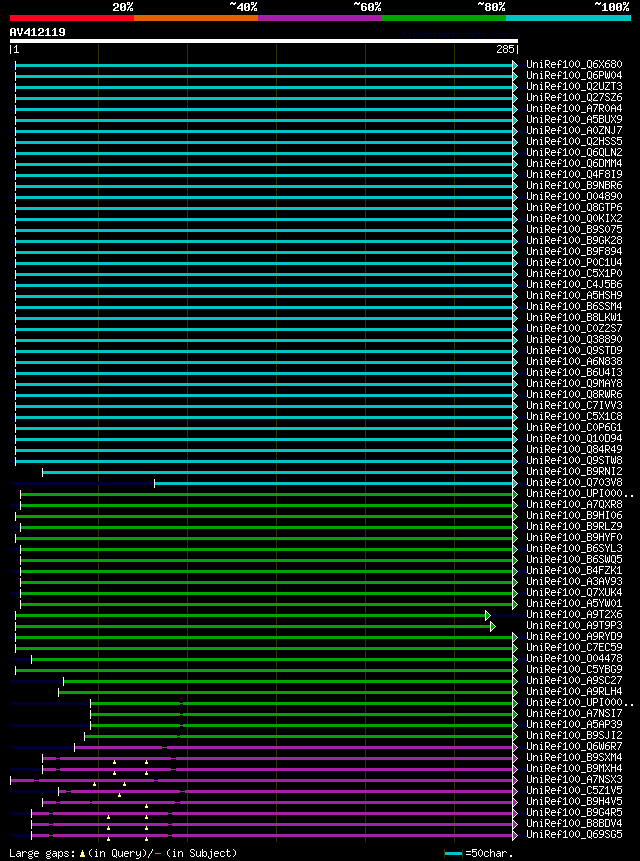Image resolution: width=640 pixels, height=861 pixels.
Task: Select label UniRef100_B4FZK1
Action: 574,571
